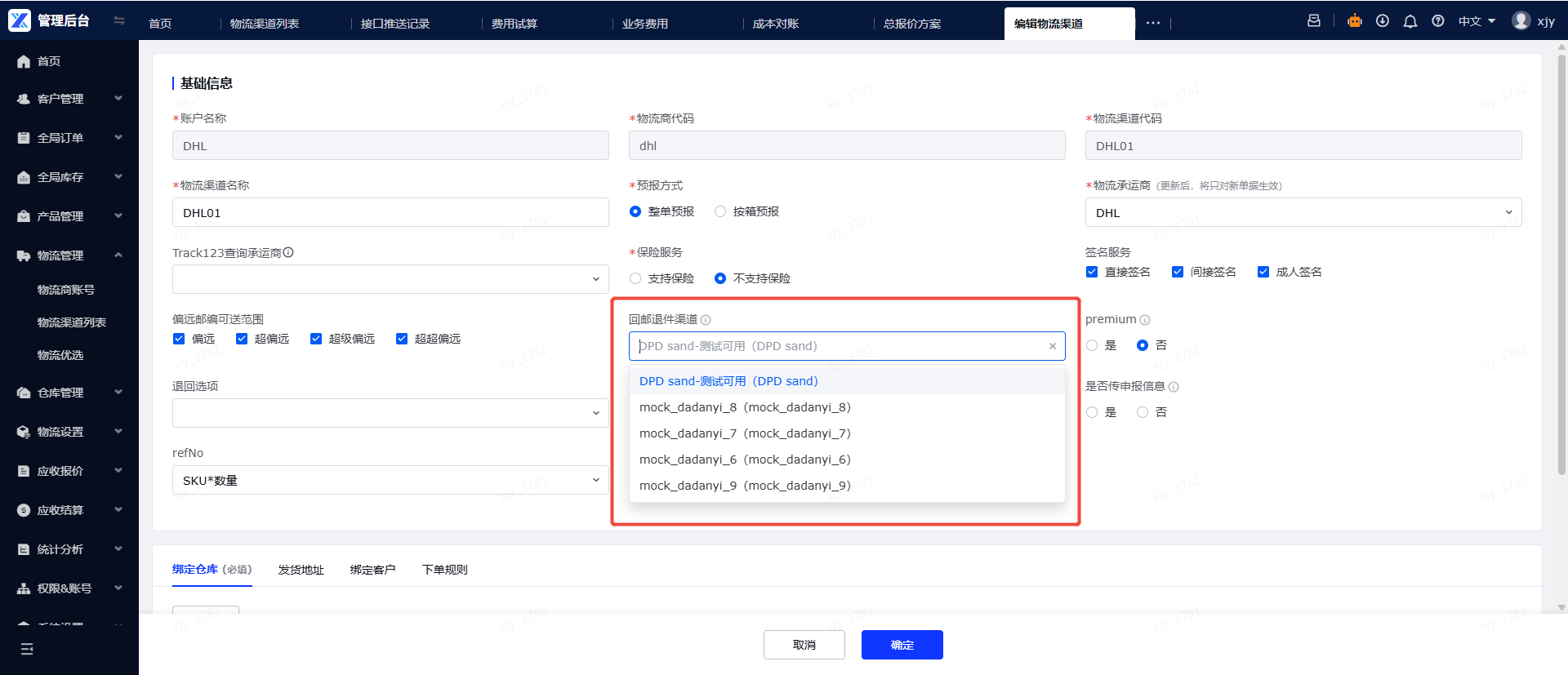1568x675 pixels.
Task: Expand 产品管理 in the sidebar
Action: 69,216
